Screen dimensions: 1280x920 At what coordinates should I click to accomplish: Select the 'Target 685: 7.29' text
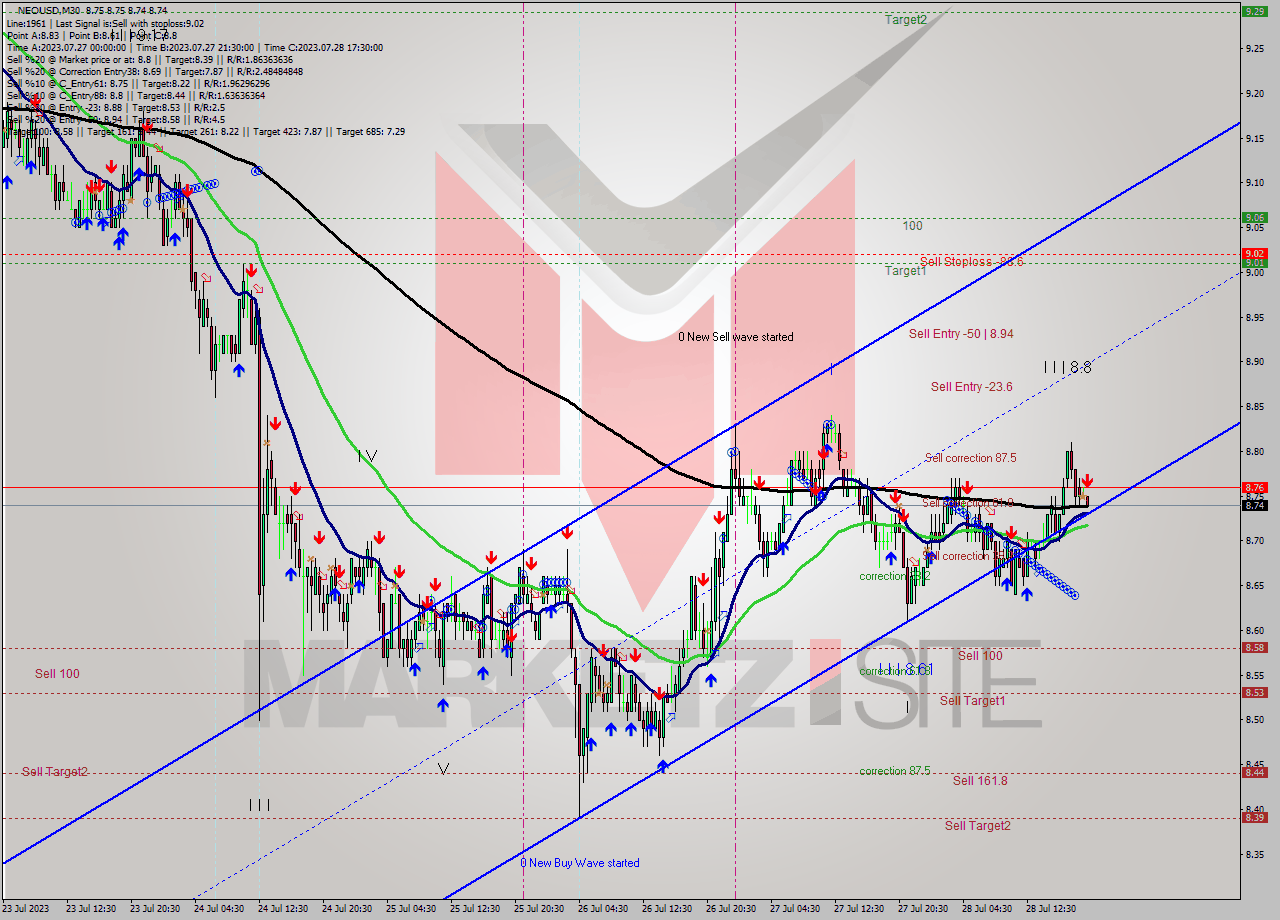[370, 131]
